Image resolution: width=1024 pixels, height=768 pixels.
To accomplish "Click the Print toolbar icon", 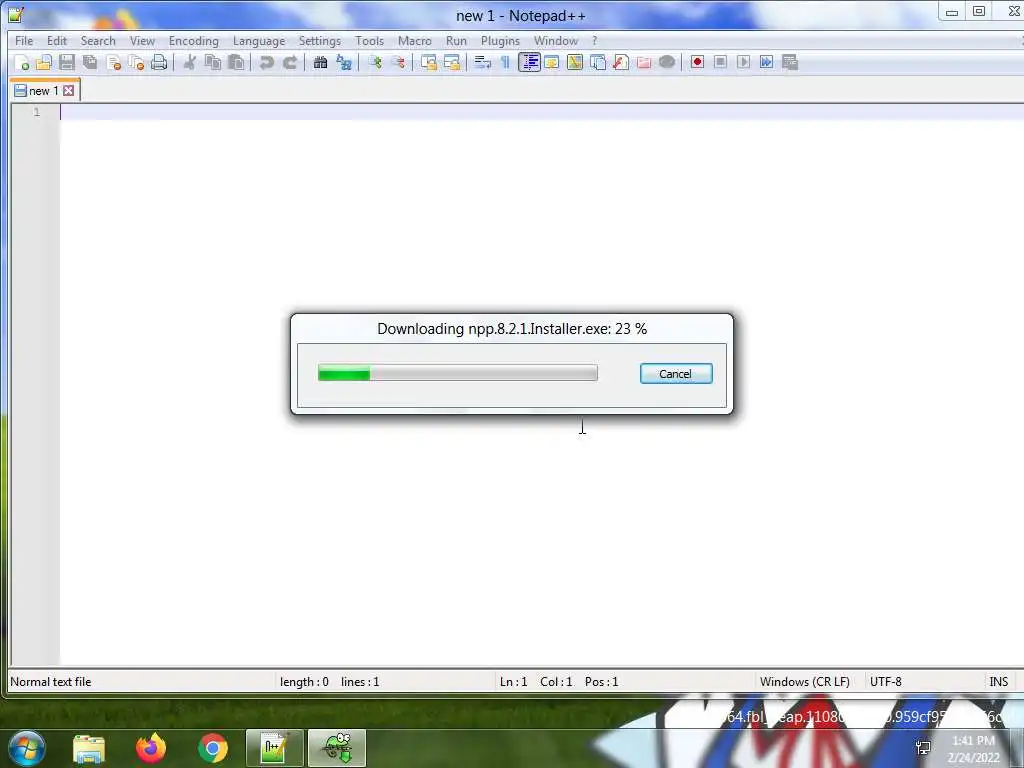I will point(159,63).
